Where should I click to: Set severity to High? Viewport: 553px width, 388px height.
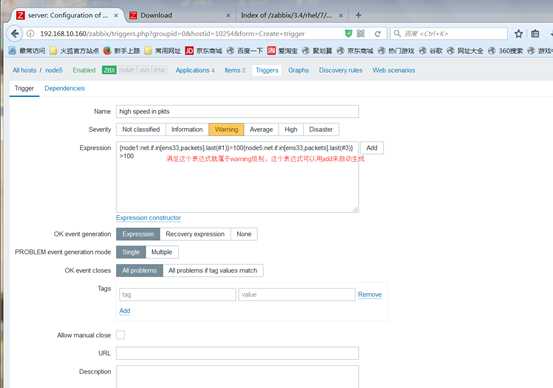click(291, 129)
